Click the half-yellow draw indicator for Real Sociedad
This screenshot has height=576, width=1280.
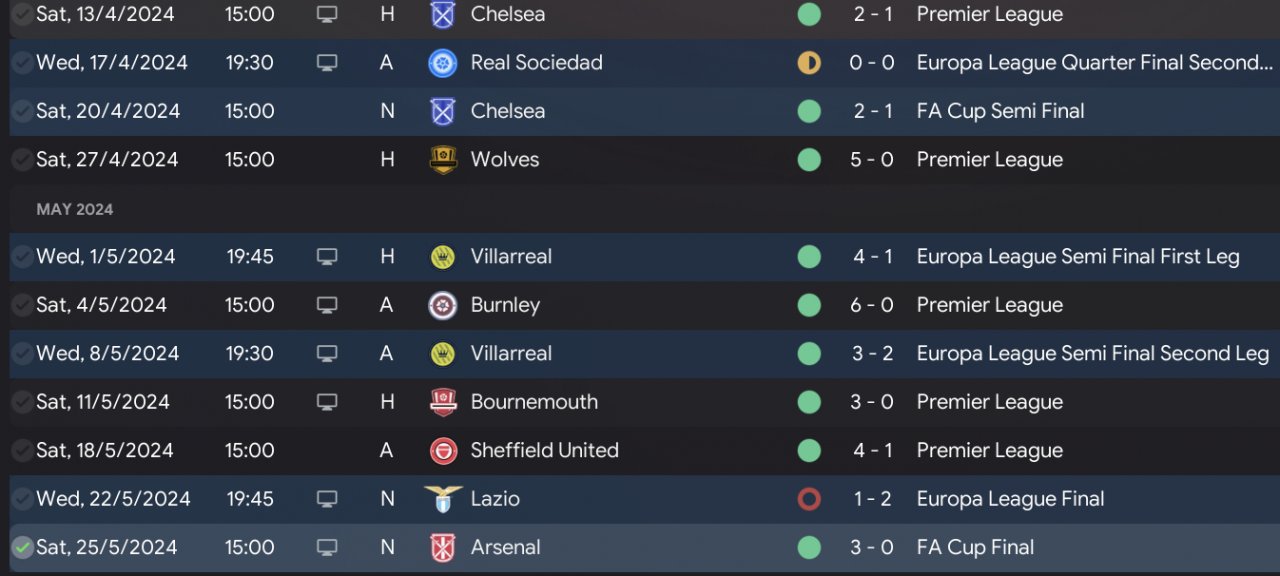(x=809, y=63)
